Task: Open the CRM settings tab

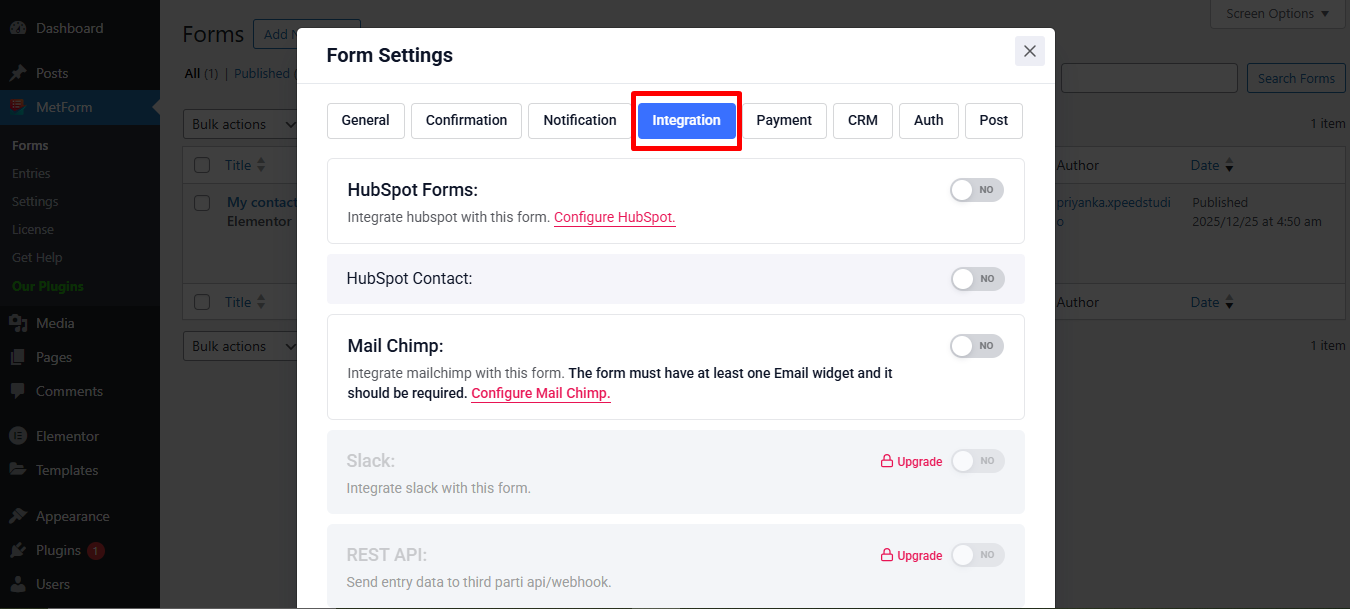Action: (x=862, y=120)
